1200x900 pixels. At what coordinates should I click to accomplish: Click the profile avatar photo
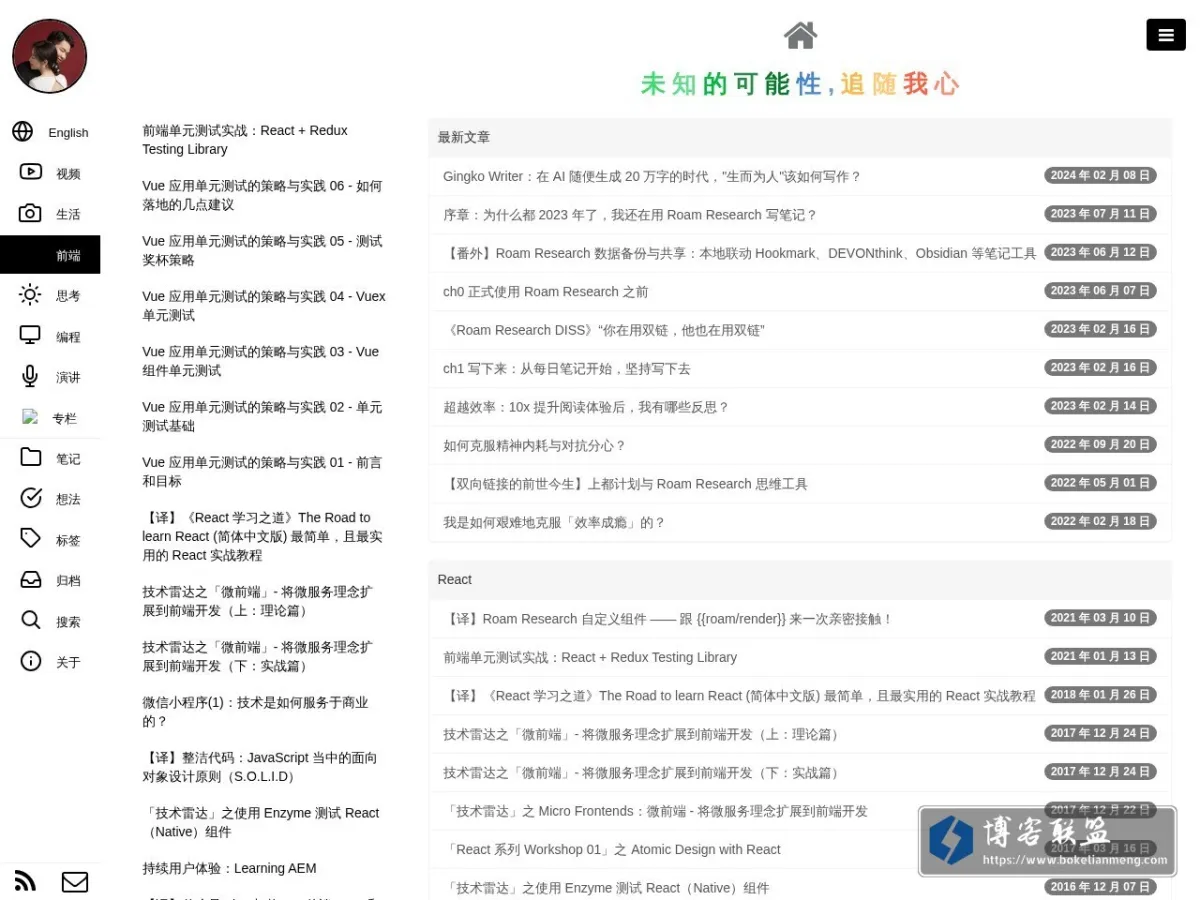coord(50,56)
